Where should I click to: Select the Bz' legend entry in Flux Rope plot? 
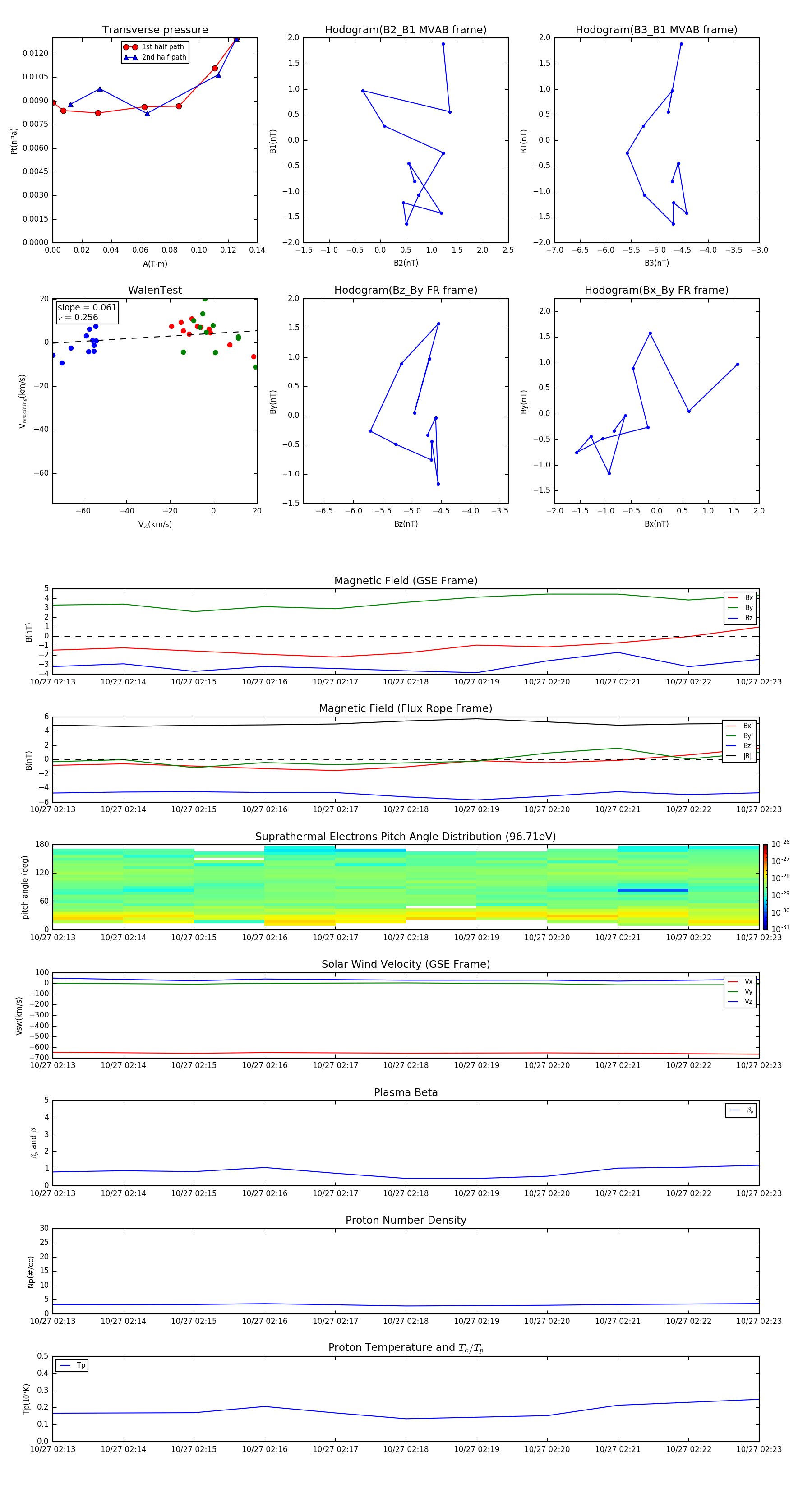click(x=739, y=746)
